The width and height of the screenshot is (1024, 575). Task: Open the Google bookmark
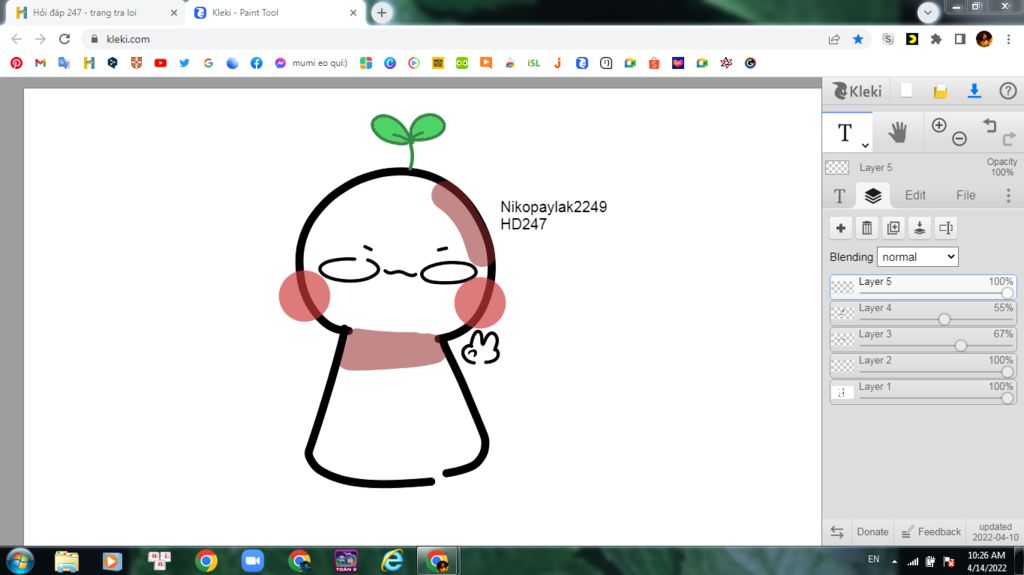tap(208, 63)
